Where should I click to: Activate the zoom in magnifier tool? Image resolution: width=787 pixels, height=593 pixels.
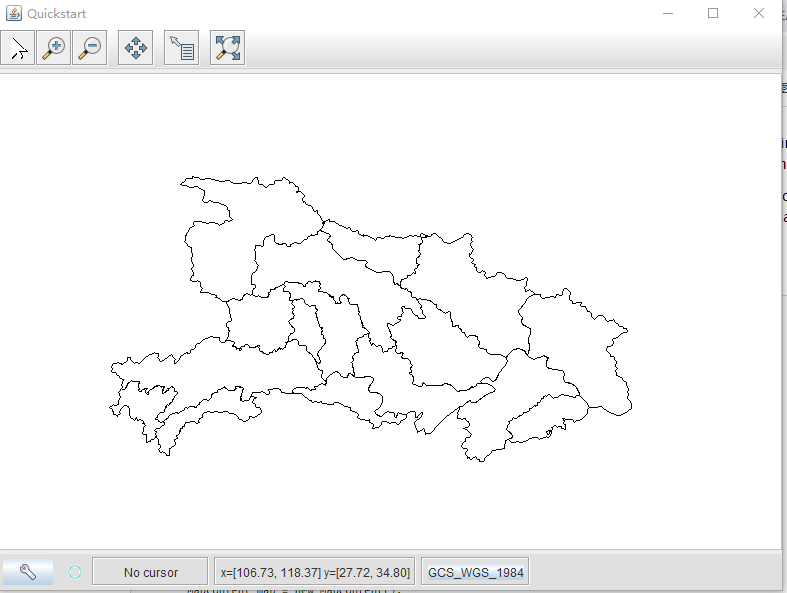(54, 48)
